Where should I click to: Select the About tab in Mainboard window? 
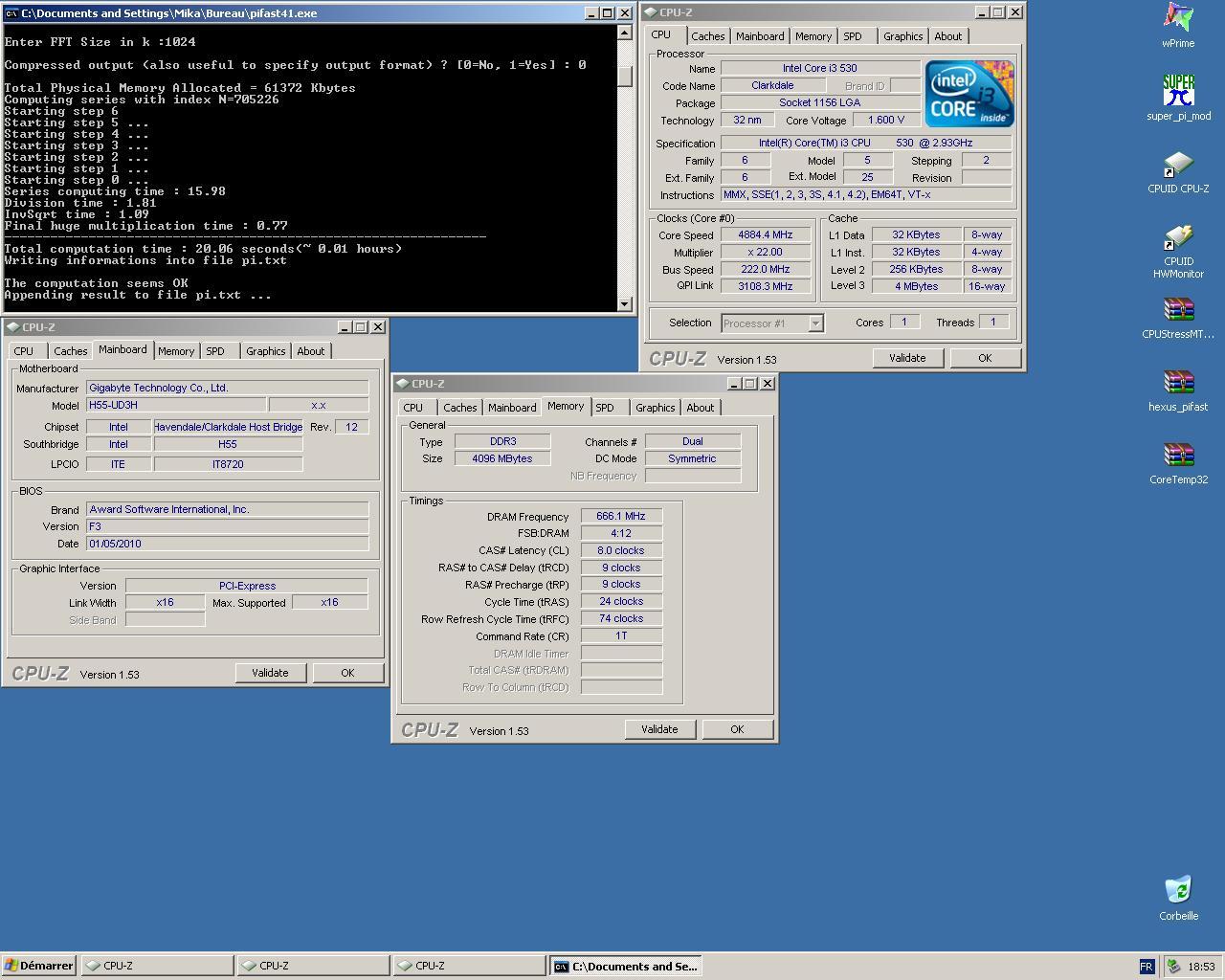pyautogui.click(x=311, y=351)
